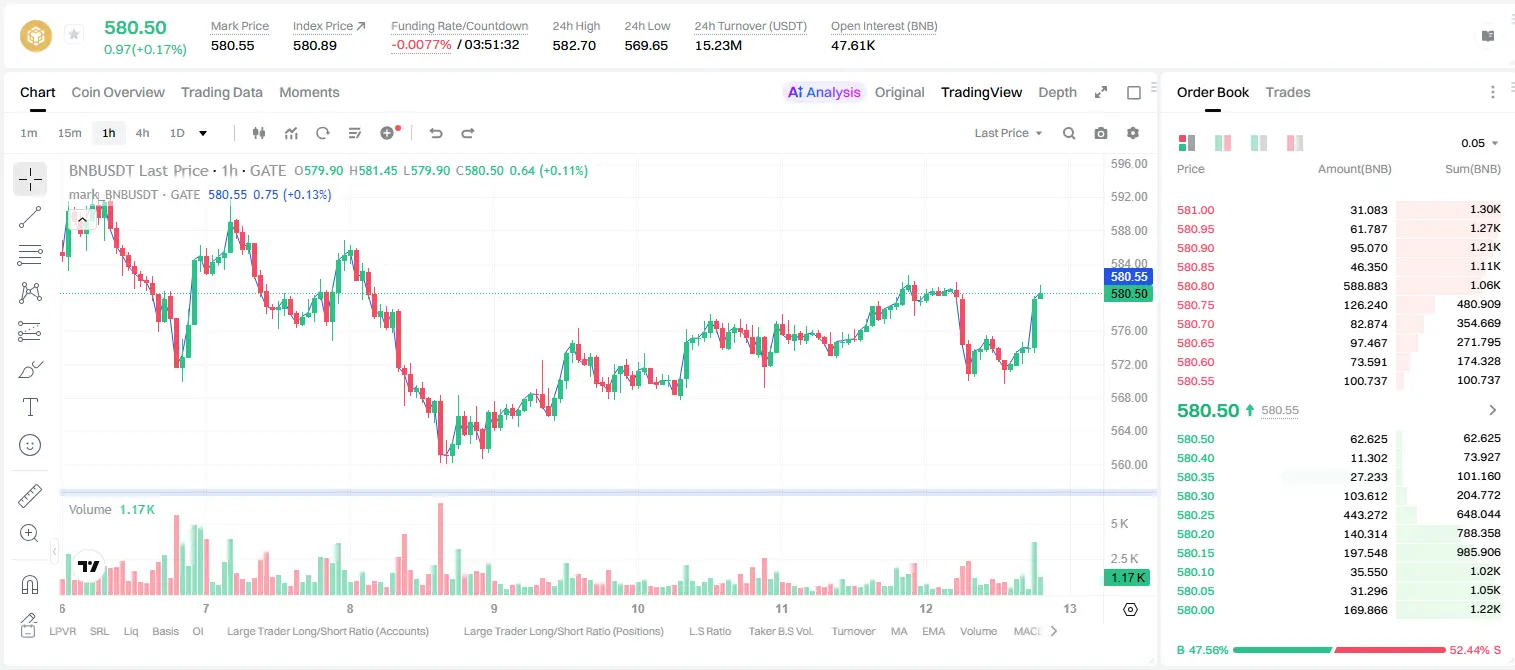Click the AI Analysis button
The height and width of the screenshot is (670, 1515).
click(824, 92)
